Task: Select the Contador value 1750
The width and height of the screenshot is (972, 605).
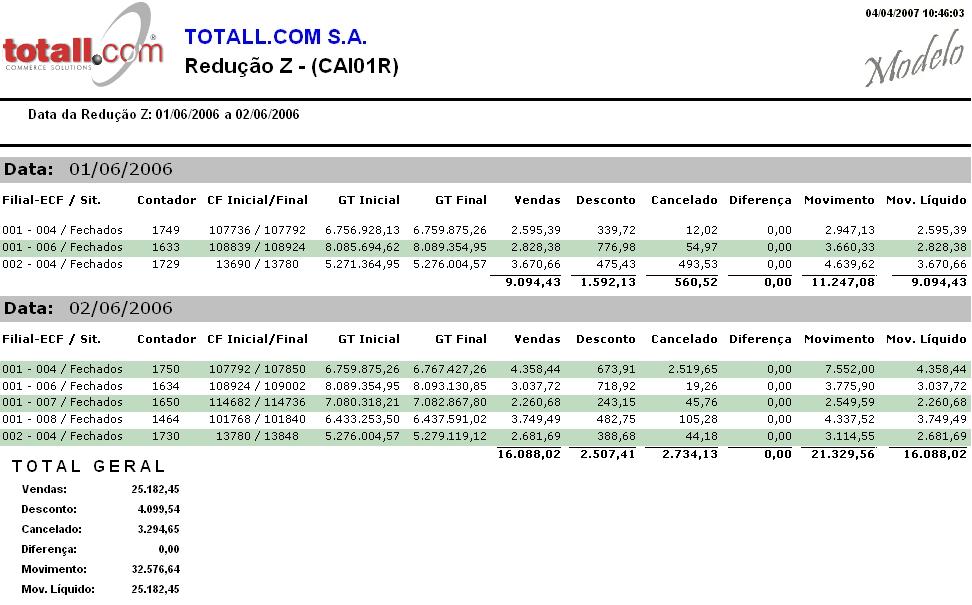Action: pyautogui.click(x=166, y=369)
